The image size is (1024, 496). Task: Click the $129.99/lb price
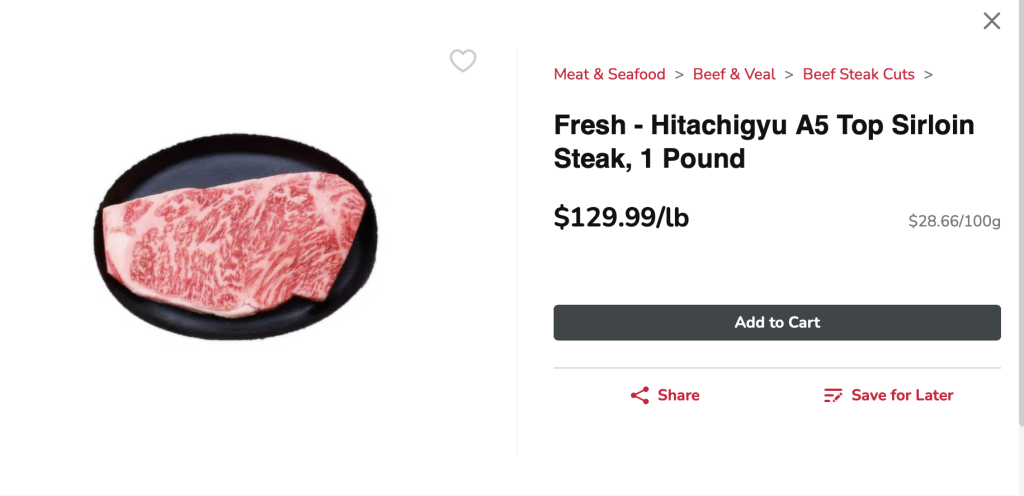tap(621, 217)
